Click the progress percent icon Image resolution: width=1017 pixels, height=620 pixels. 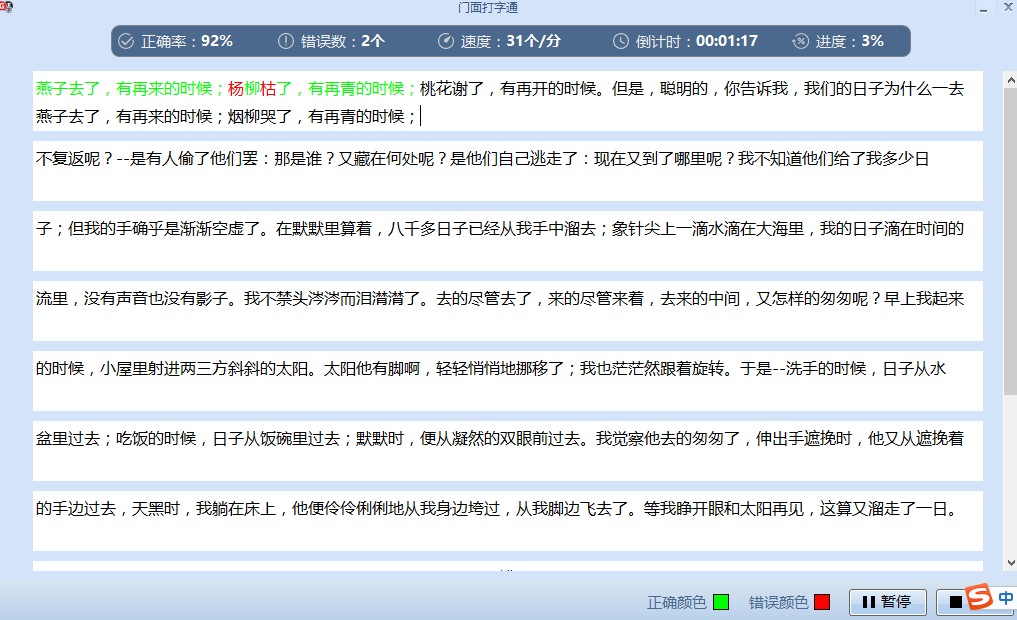click(x=800, y=41)
